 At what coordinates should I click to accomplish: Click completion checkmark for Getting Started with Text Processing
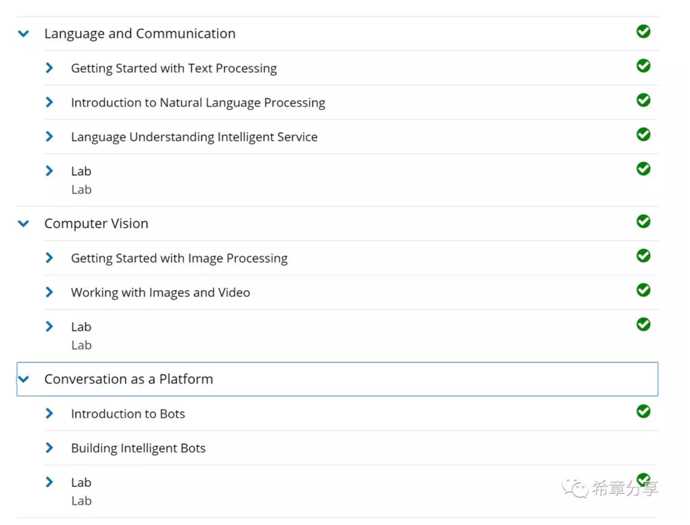(643, 66)
